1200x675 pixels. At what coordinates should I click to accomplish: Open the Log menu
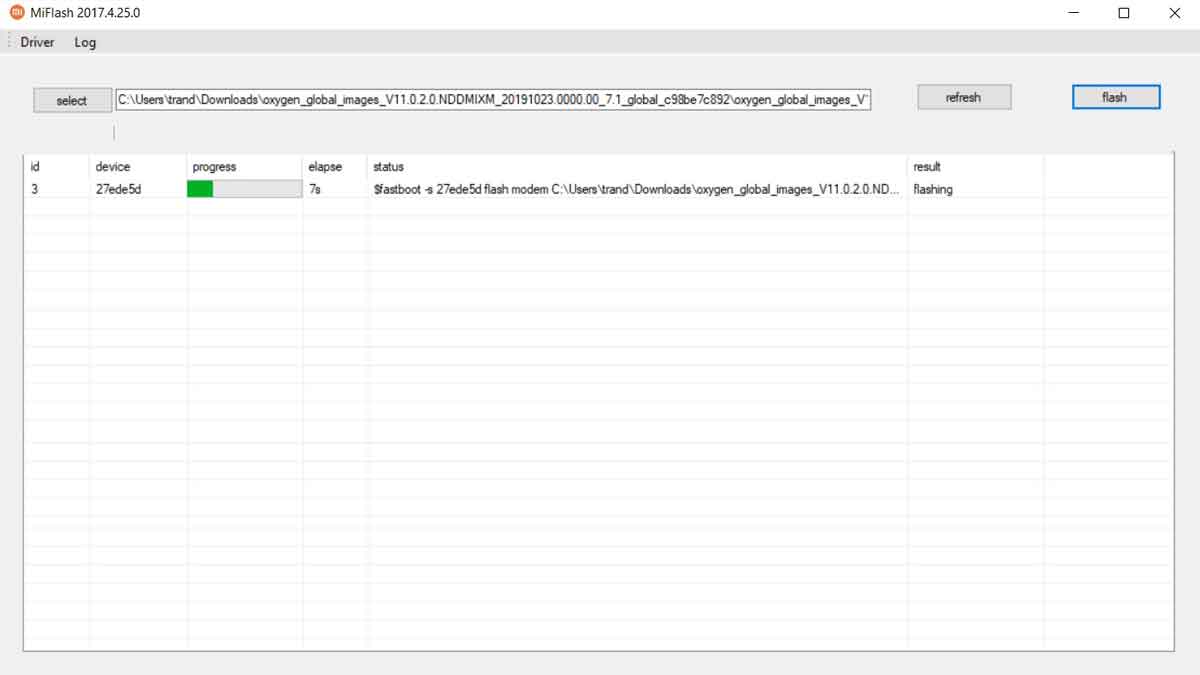(x=85, y=42)
